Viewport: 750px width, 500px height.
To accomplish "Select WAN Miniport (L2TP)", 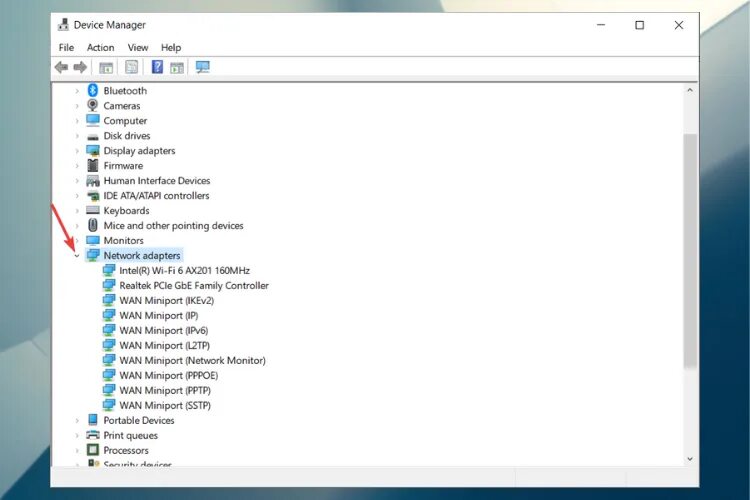I will [x=165, y=345].
